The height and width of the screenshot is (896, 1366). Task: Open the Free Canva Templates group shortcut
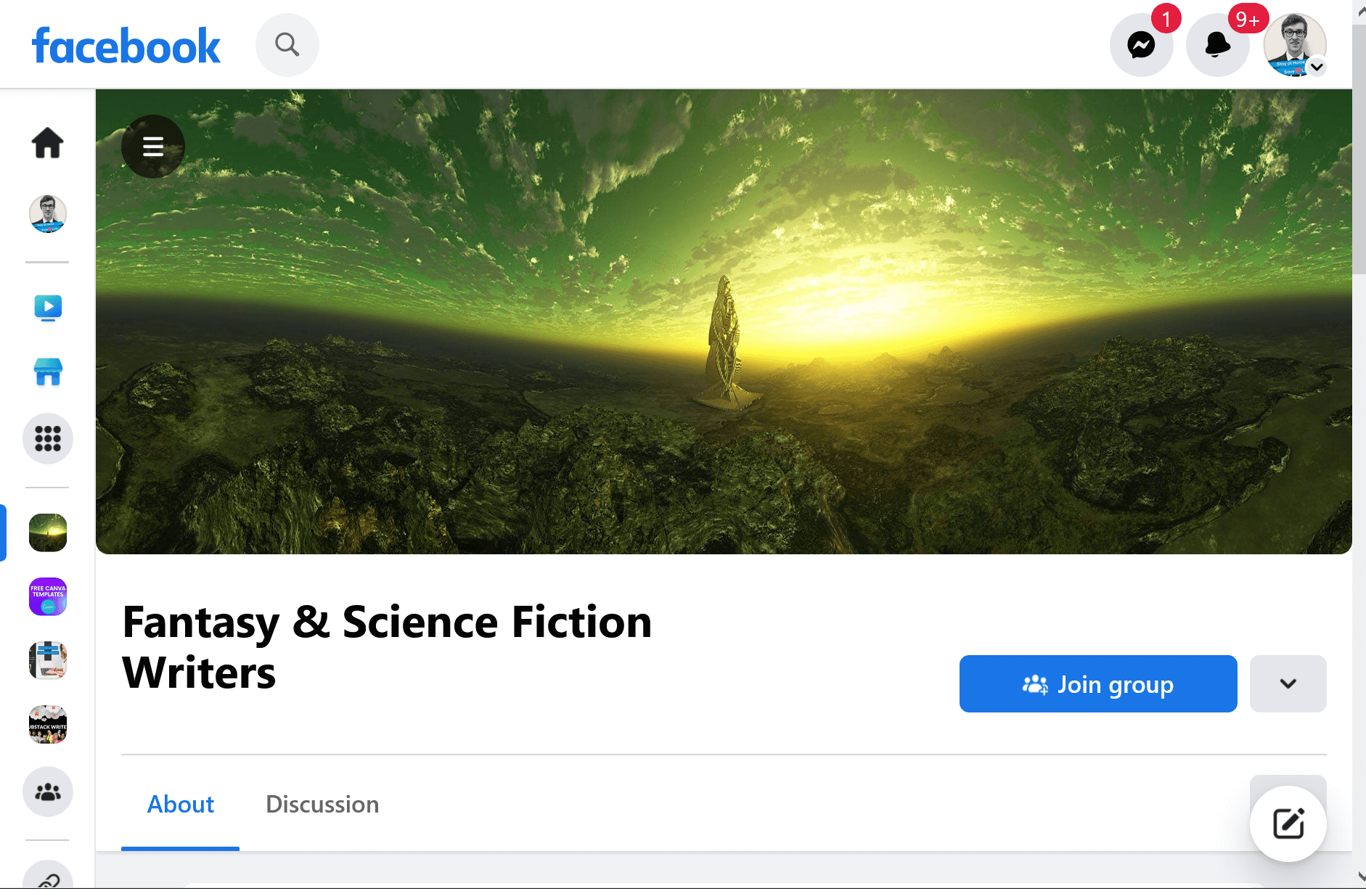[48, 596]
